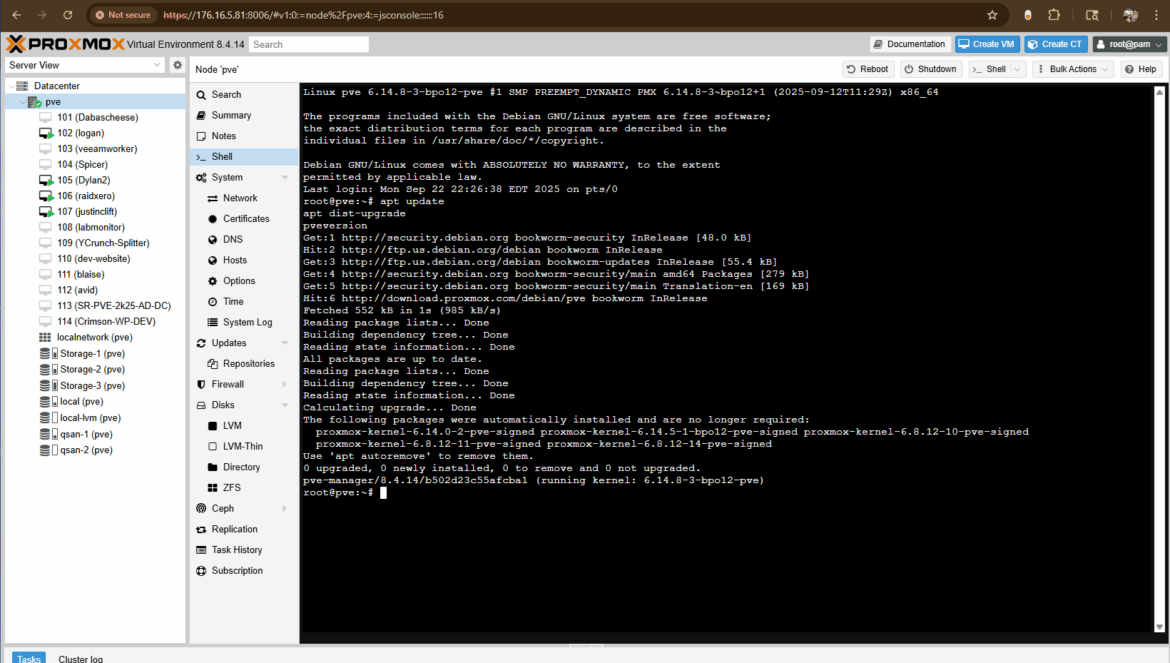Open the Summary menu item
Viewport: 1170px width, 663px height.
point(231,115)
